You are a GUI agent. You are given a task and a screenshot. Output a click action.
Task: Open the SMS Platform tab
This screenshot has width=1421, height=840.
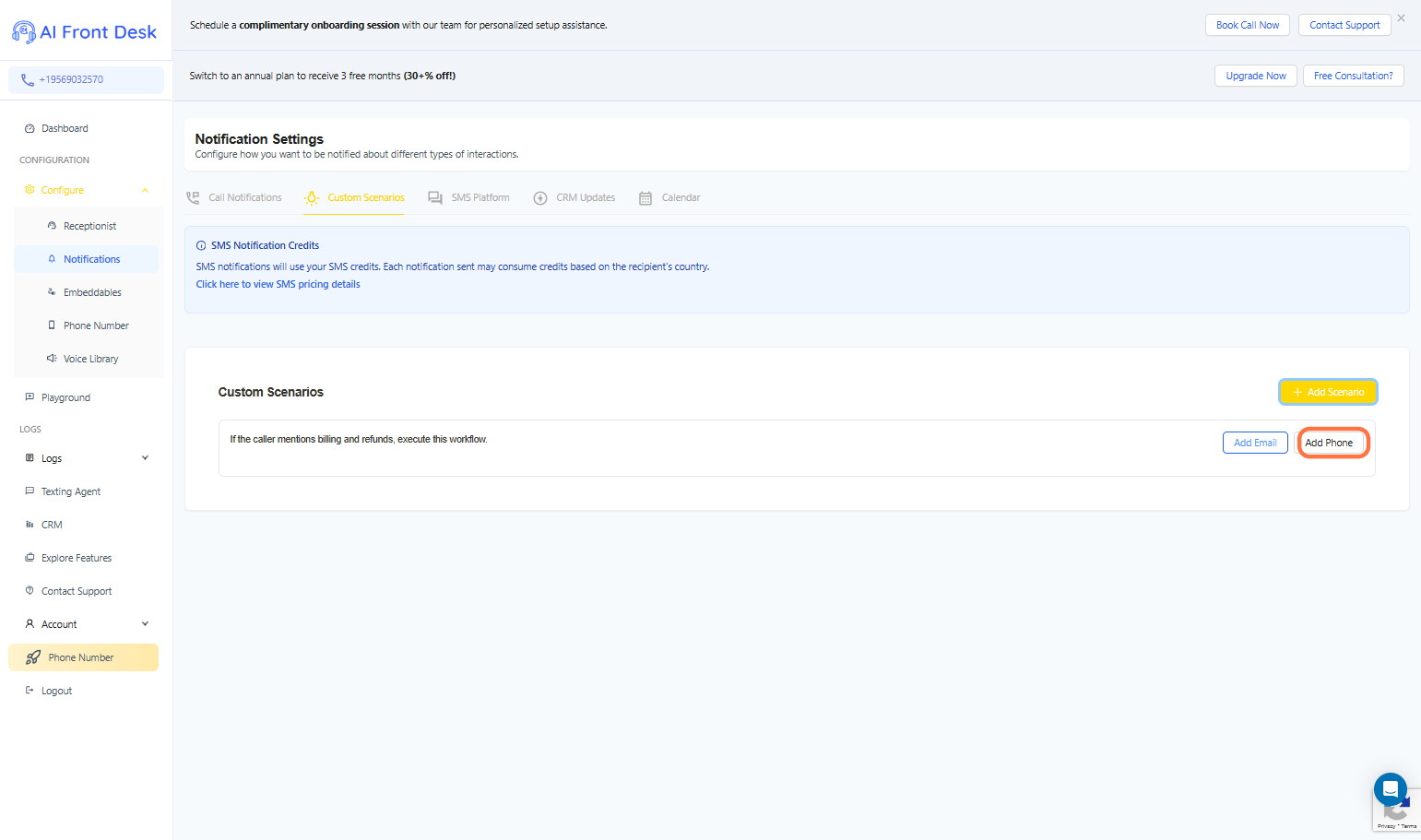(x=468, y=198)
